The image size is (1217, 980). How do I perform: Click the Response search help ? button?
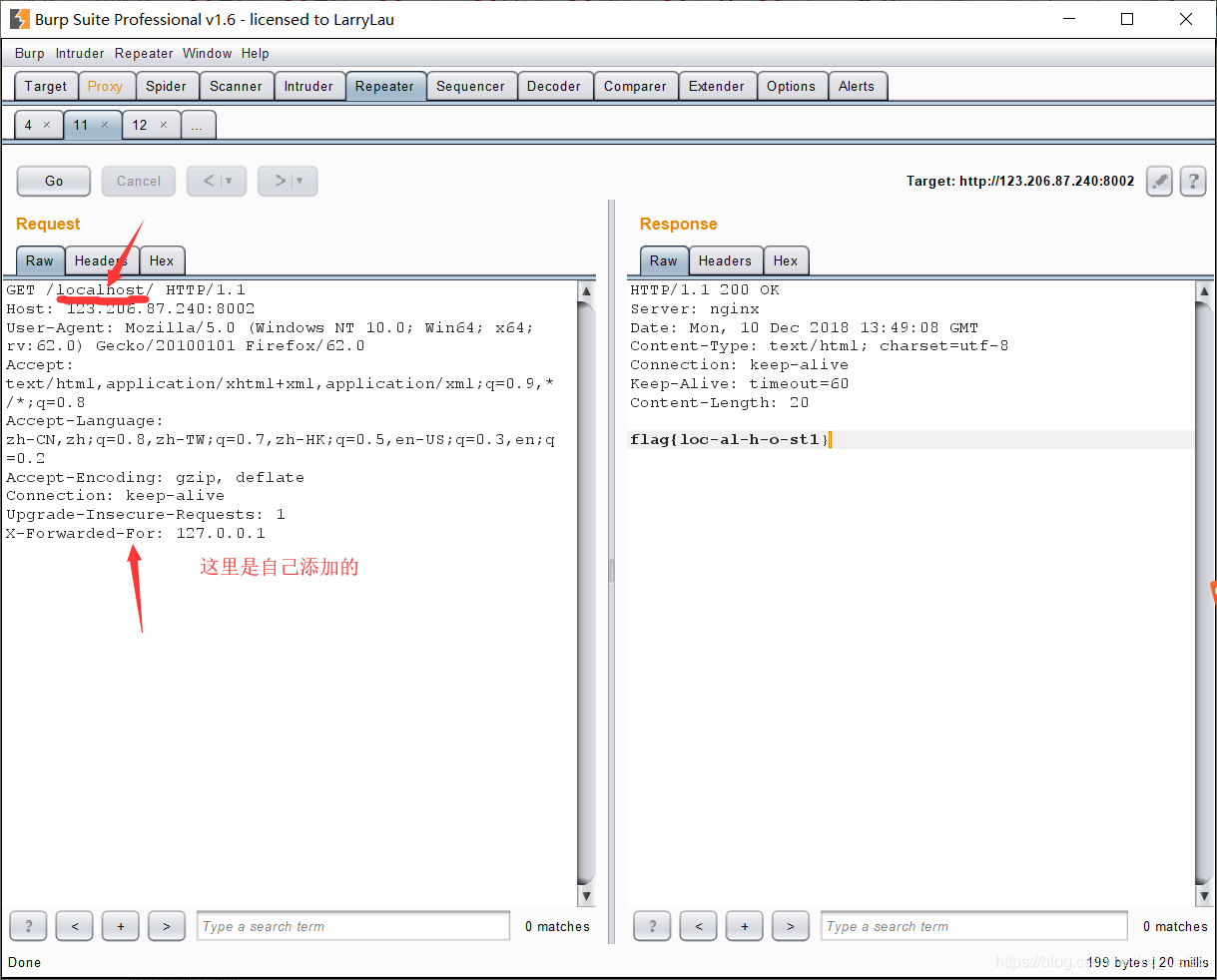tap(652, 926)
